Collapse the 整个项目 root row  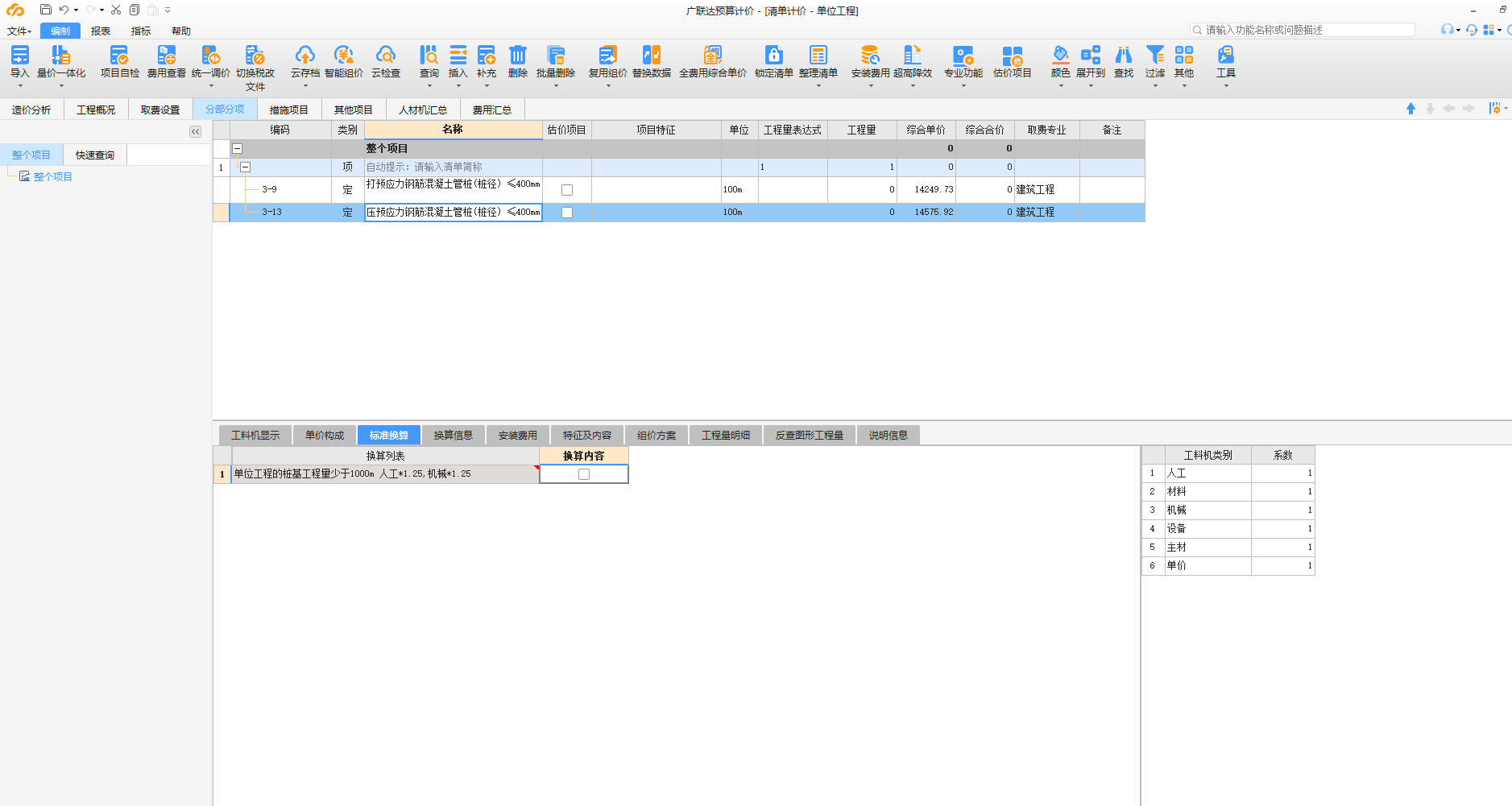pyautogui.click(x=238, y=148)
